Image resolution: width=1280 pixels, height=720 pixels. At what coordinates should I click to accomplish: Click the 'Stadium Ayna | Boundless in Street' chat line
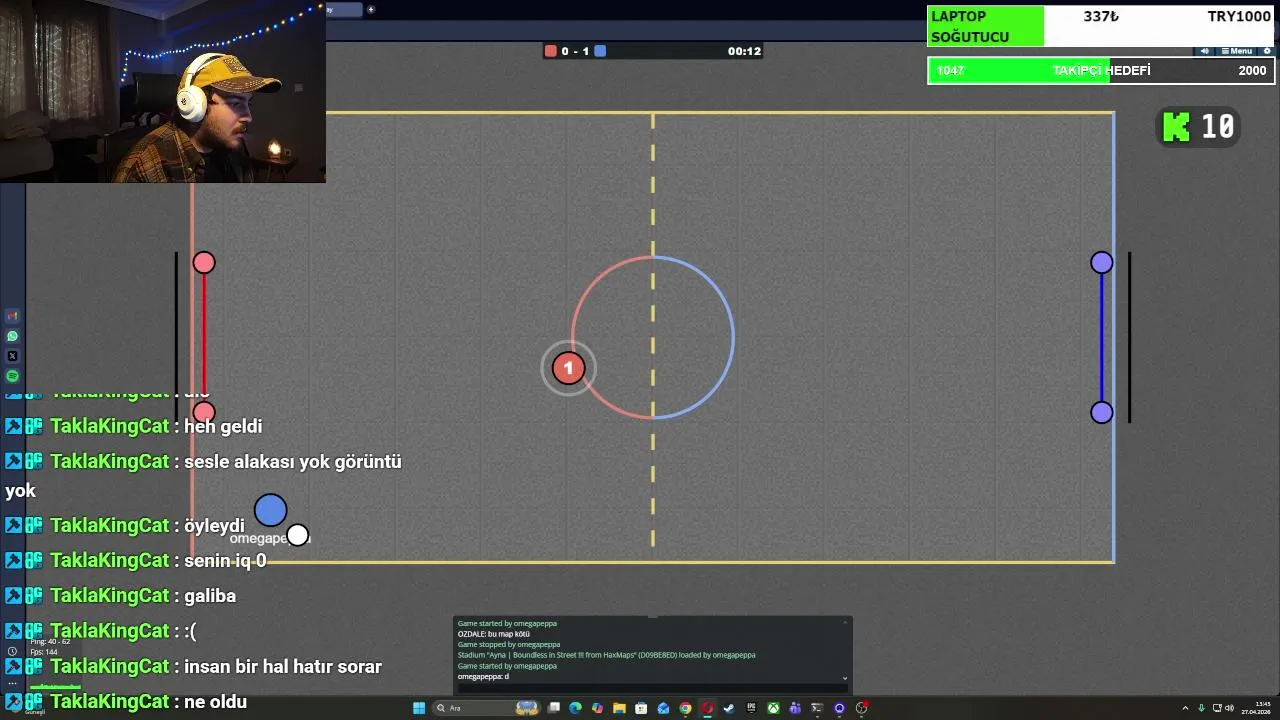click(x=607, y=655)
